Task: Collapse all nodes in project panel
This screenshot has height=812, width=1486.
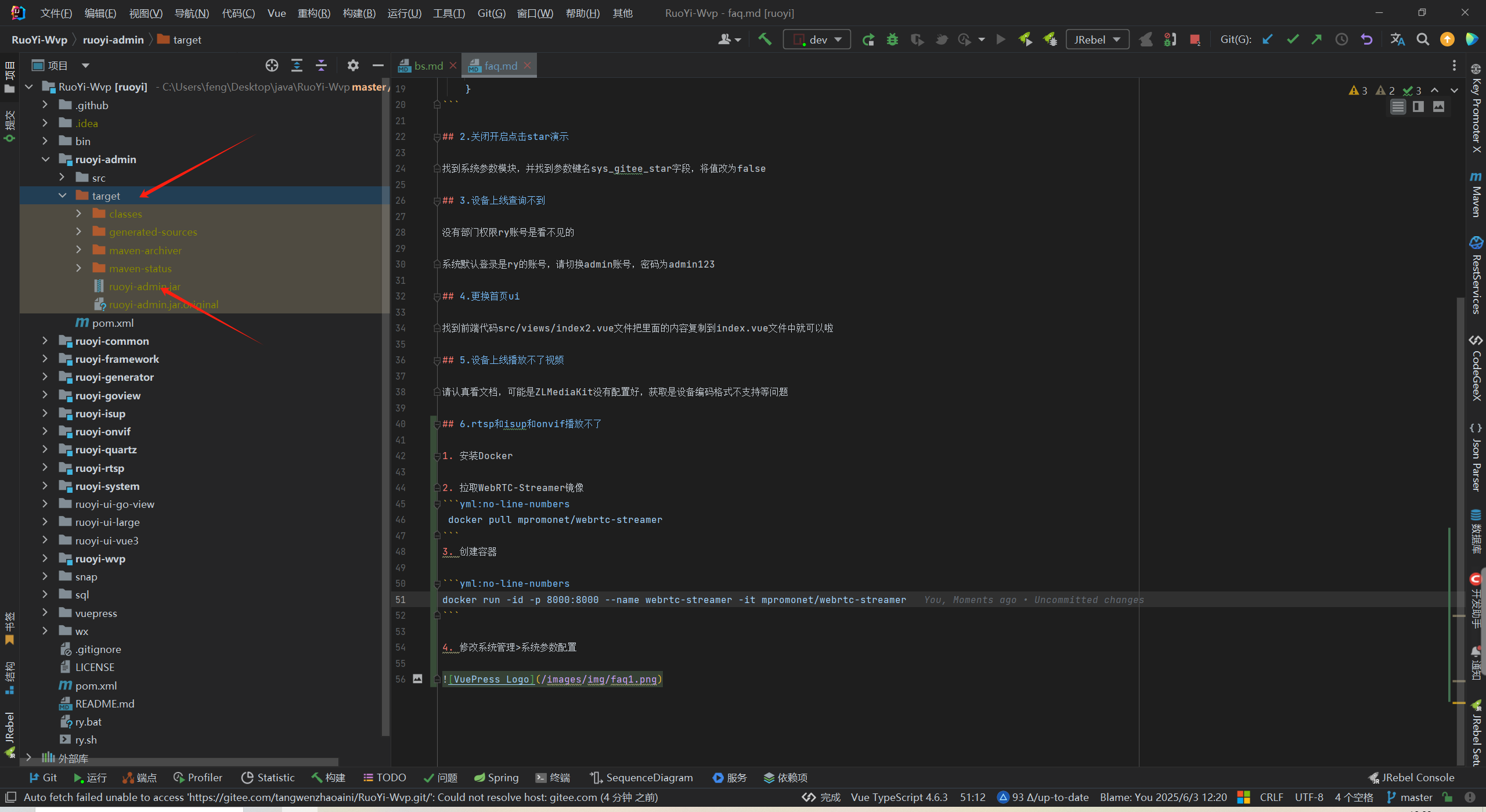Action: click(x=321, y=66)
